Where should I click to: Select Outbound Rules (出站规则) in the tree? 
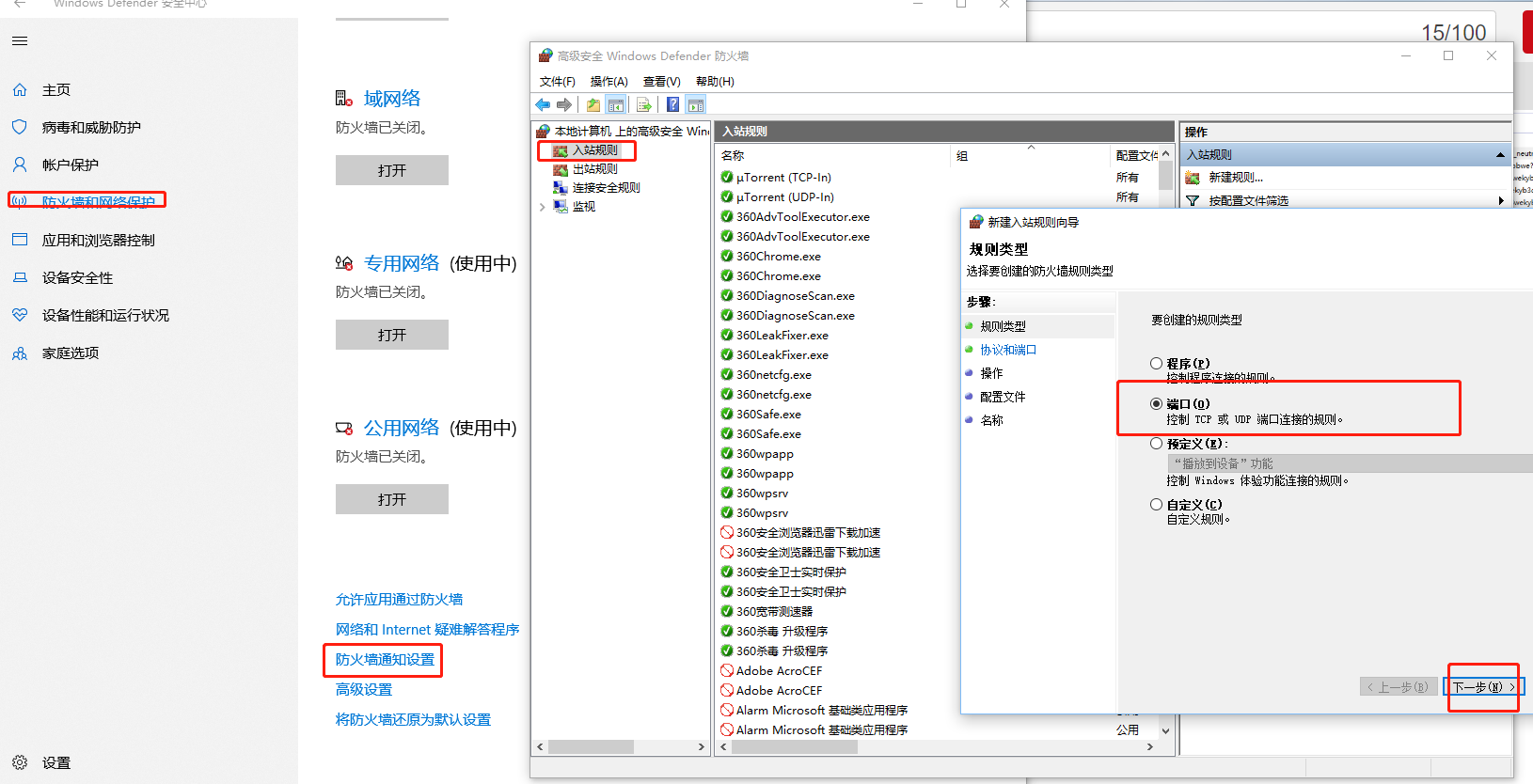(x=594, y=169)
